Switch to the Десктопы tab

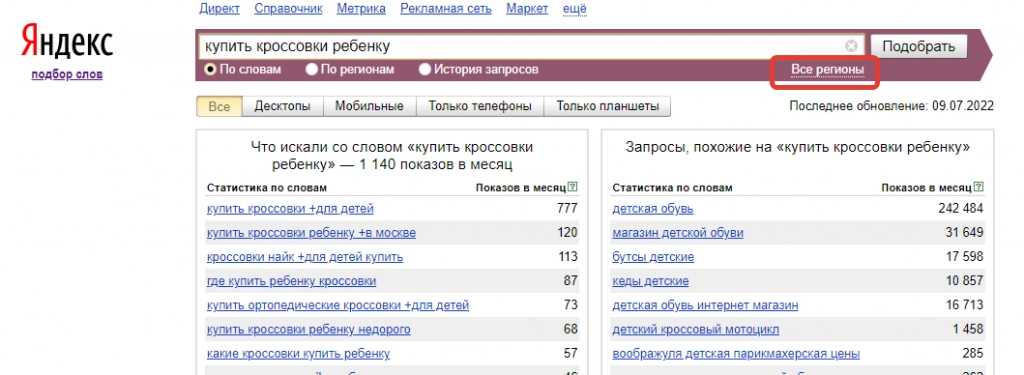(283, 106)
